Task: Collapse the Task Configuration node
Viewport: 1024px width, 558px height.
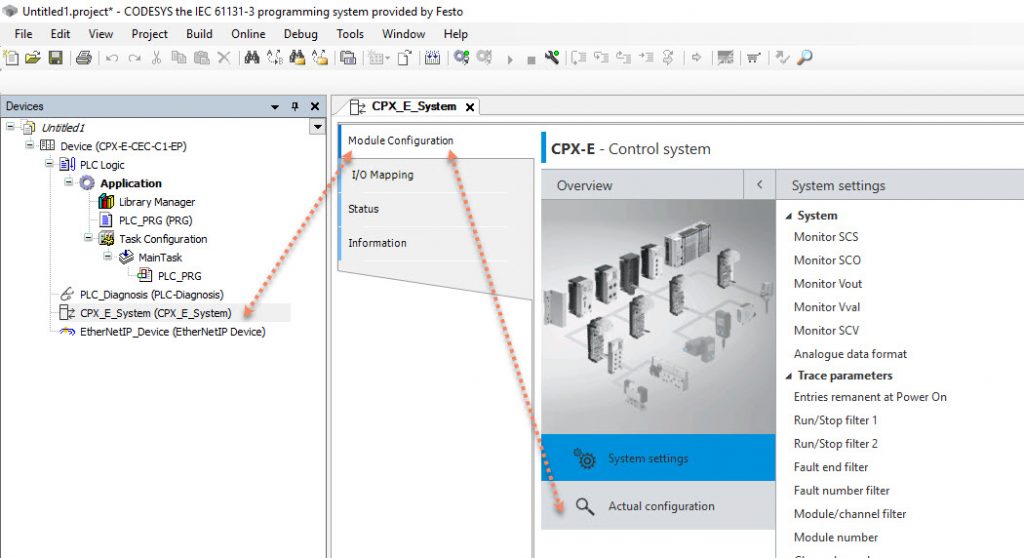Action: click(88, 237)
